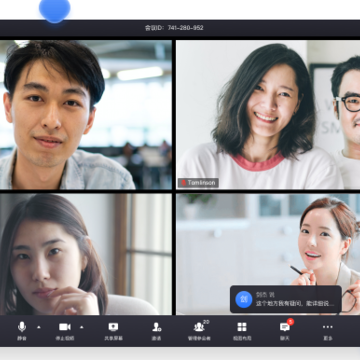The image size is (360, 360).
Task: Select Tomlinson's video tile
Action: [x=268, y=115]
